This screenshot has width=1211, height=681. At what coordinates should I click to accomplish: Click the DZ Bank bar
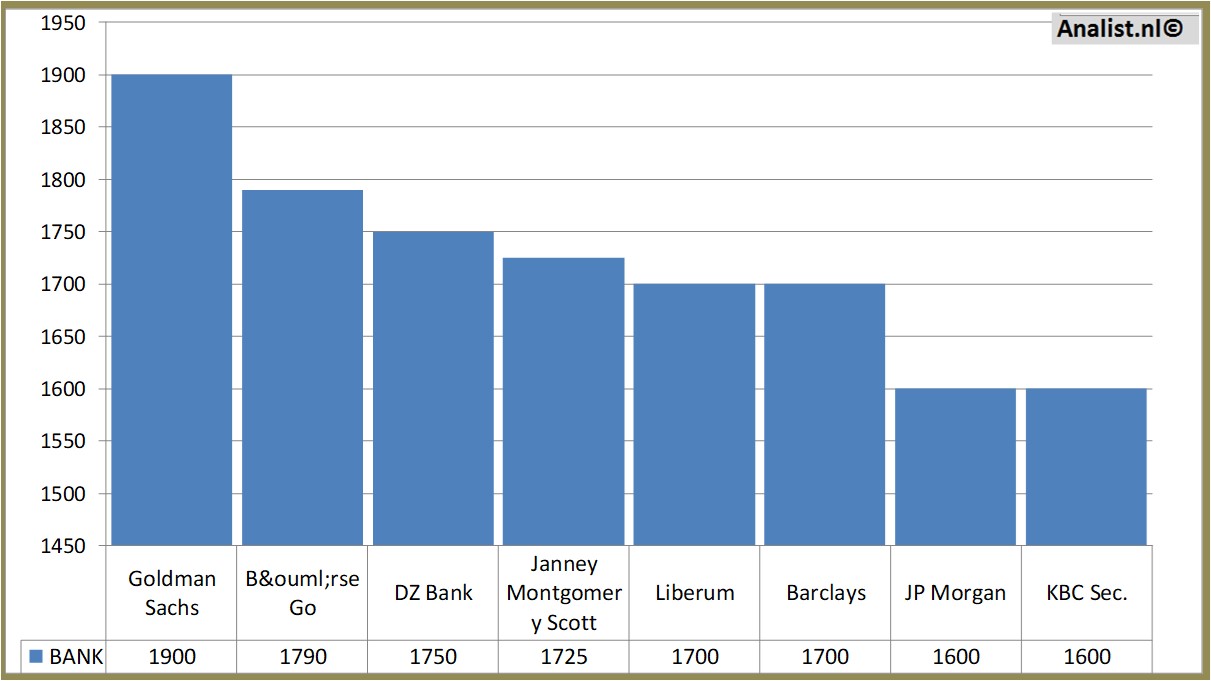coord(433,388)
